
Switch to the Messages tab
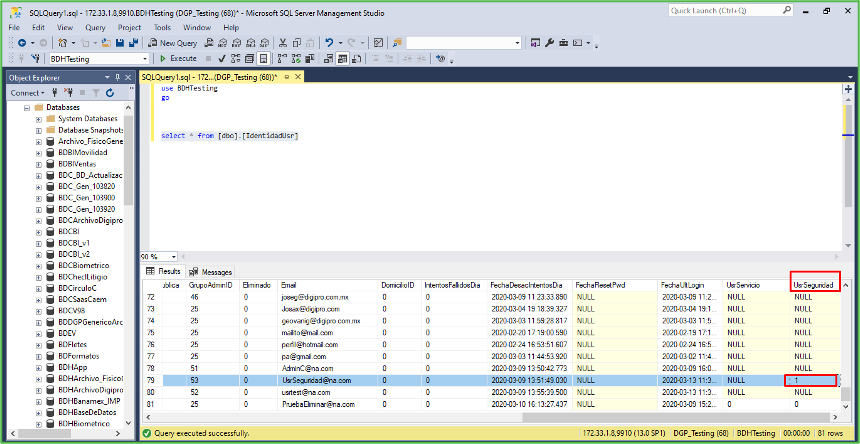[211, 271]
